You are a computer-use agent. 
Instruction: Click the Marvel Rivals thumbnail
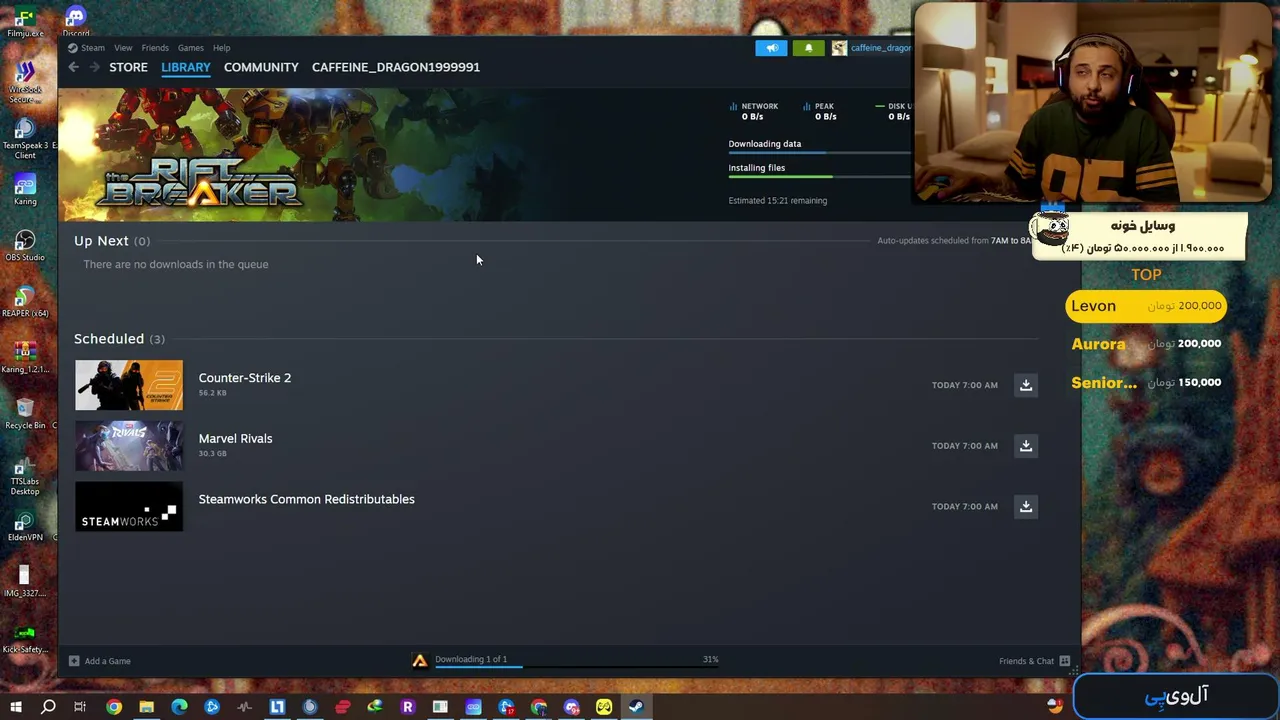[129, 446]
